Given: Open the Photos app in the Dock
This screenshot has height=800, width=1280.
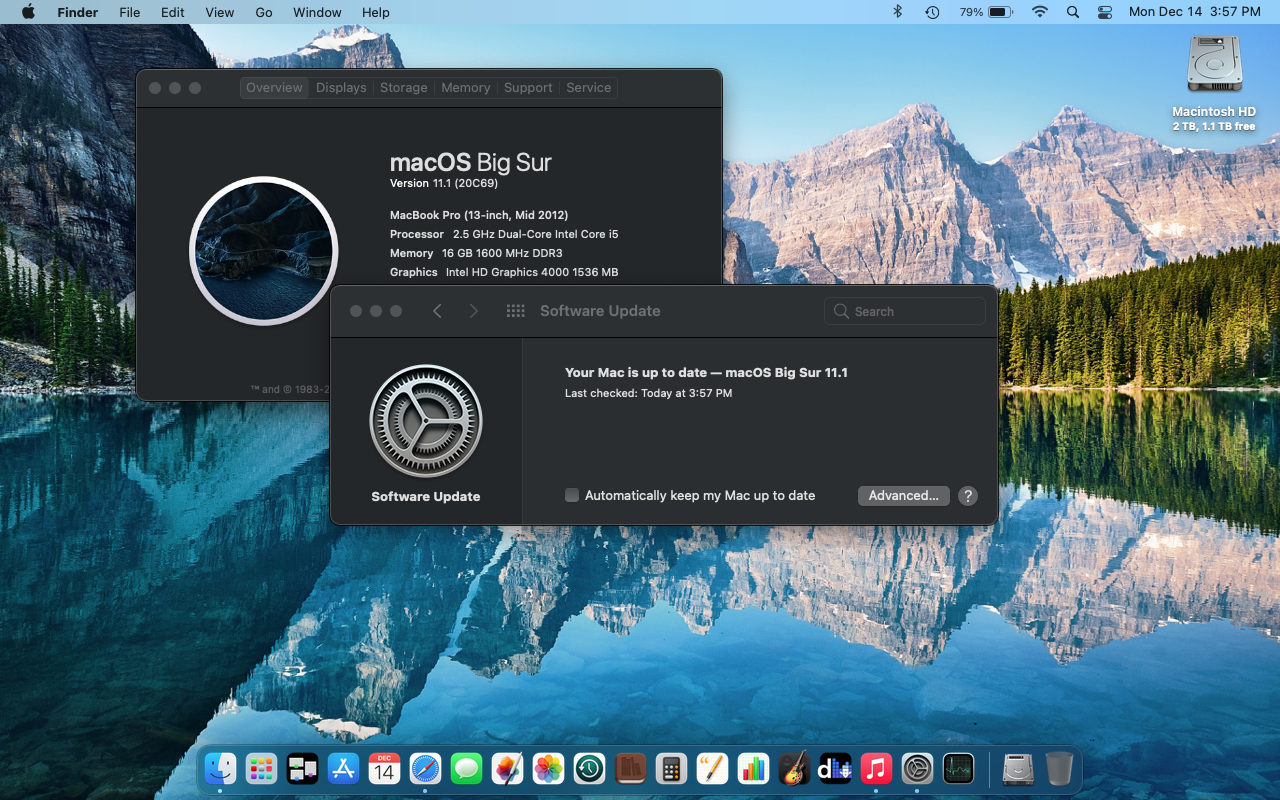Looking at the screenshot, I should (x=548, y=768).
